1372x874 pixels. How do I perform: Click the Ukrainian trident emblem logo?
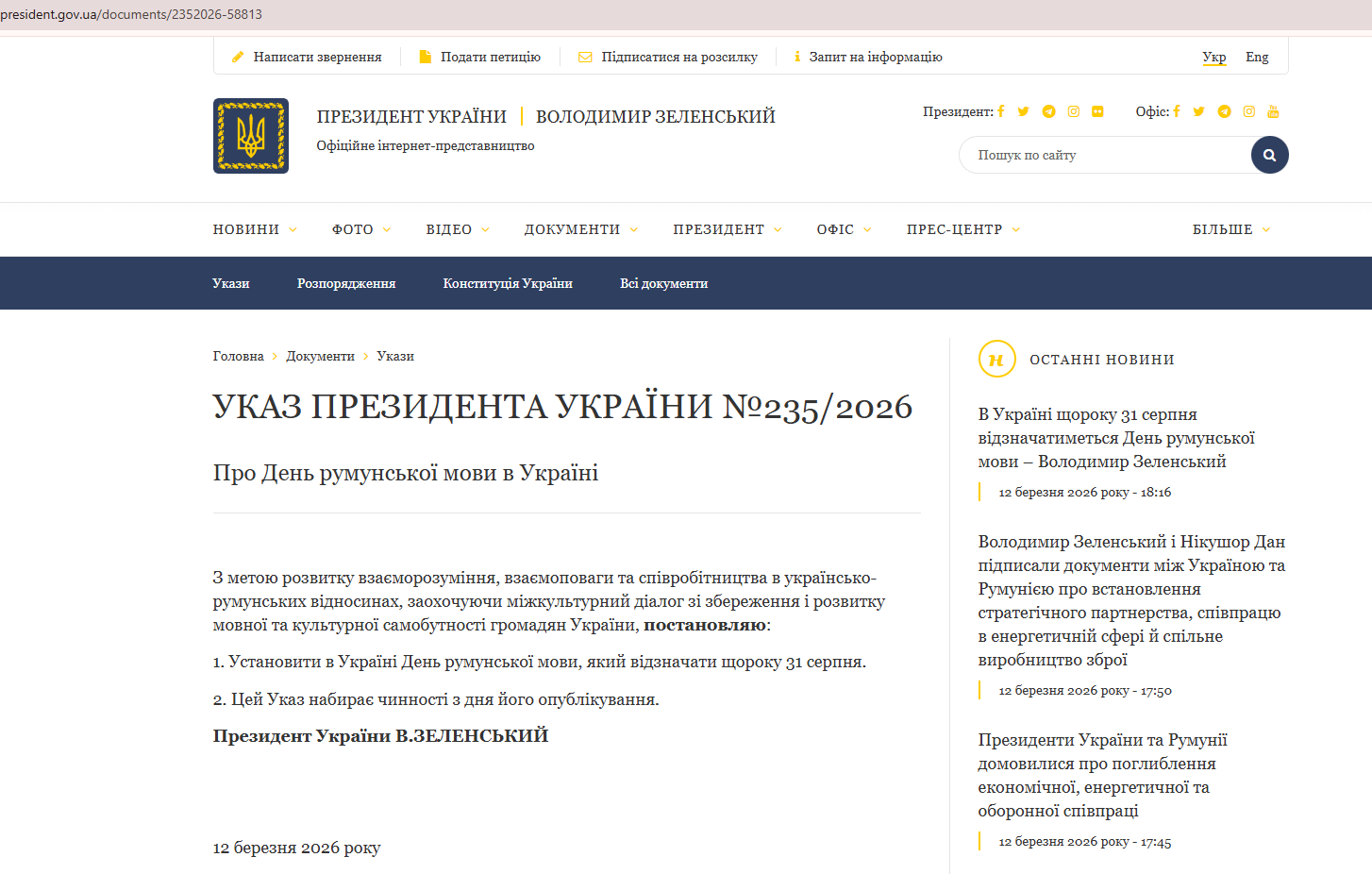(251, 136)
